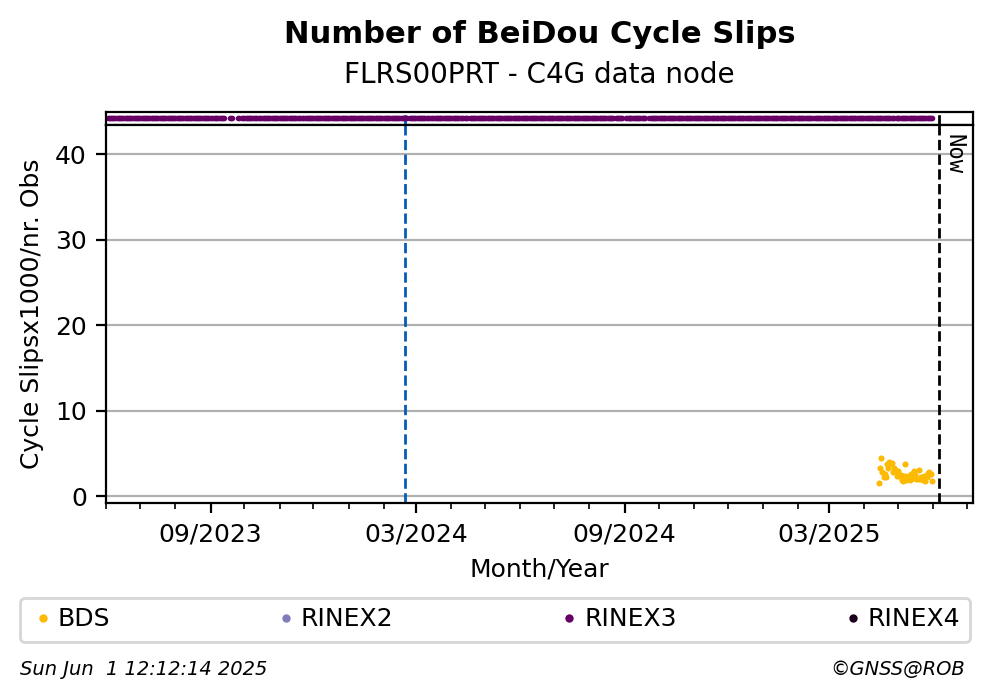Click the black dashed Now line
The image size is (993, 699).
939,310
